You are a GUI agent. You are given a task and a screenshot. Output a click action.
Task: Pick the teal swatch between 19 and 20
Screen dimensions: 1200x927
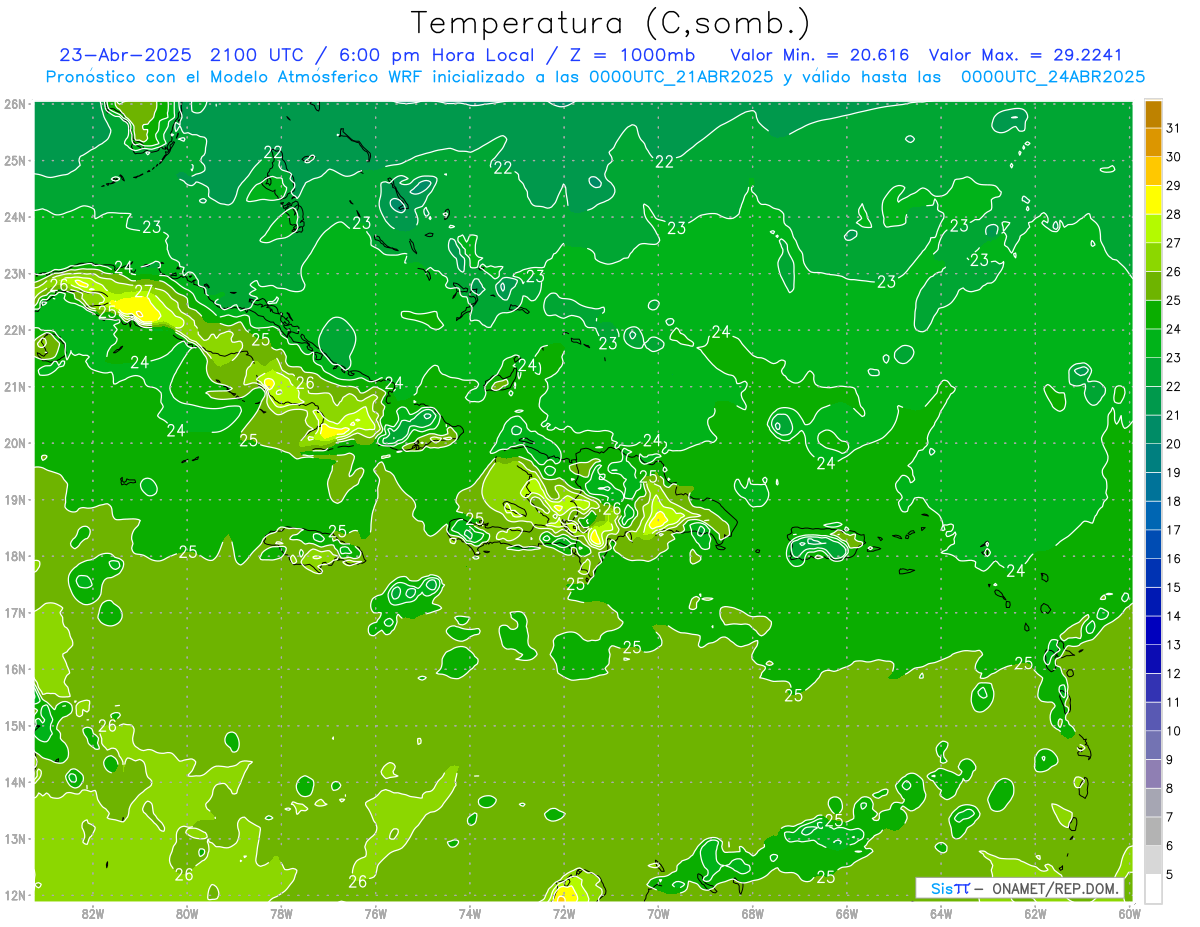coord(1153,458)
